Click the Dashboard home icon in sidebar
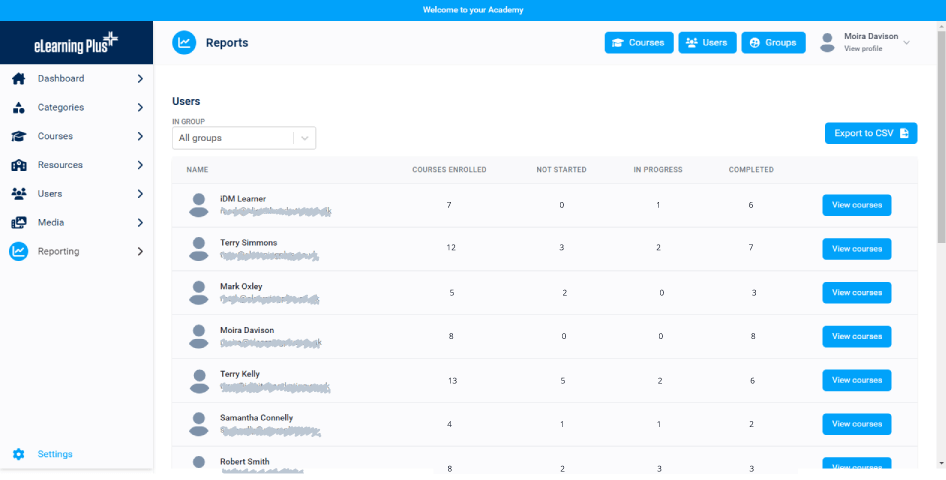This screenshot has height=480, width=946. [x=18, y=79]
